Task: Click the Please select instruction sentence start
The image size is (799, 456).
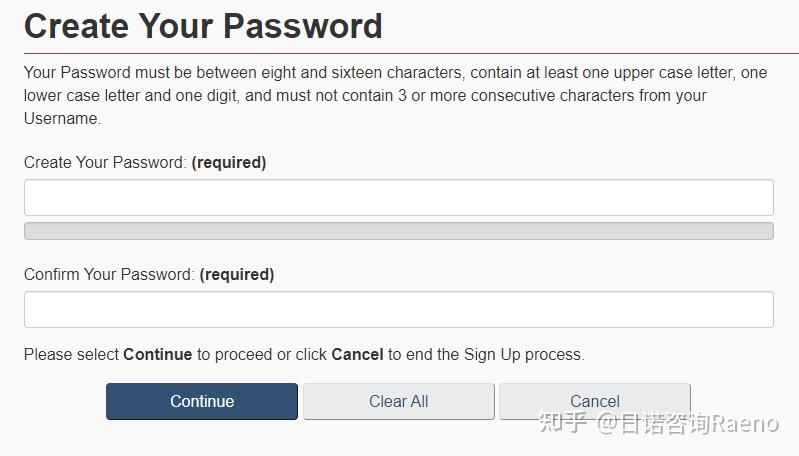Action: pyautogui.click(x=71, y=354)
